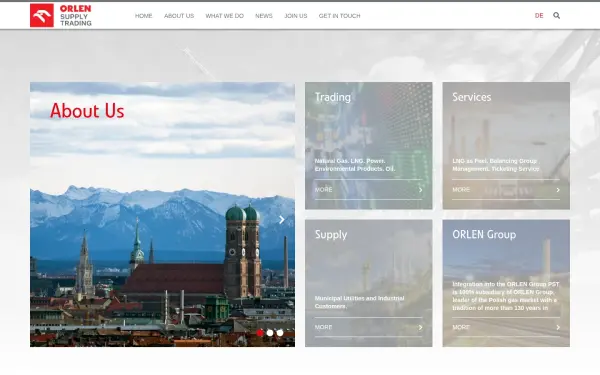Click the arrow in the Supply card

(x=420, y=327)
